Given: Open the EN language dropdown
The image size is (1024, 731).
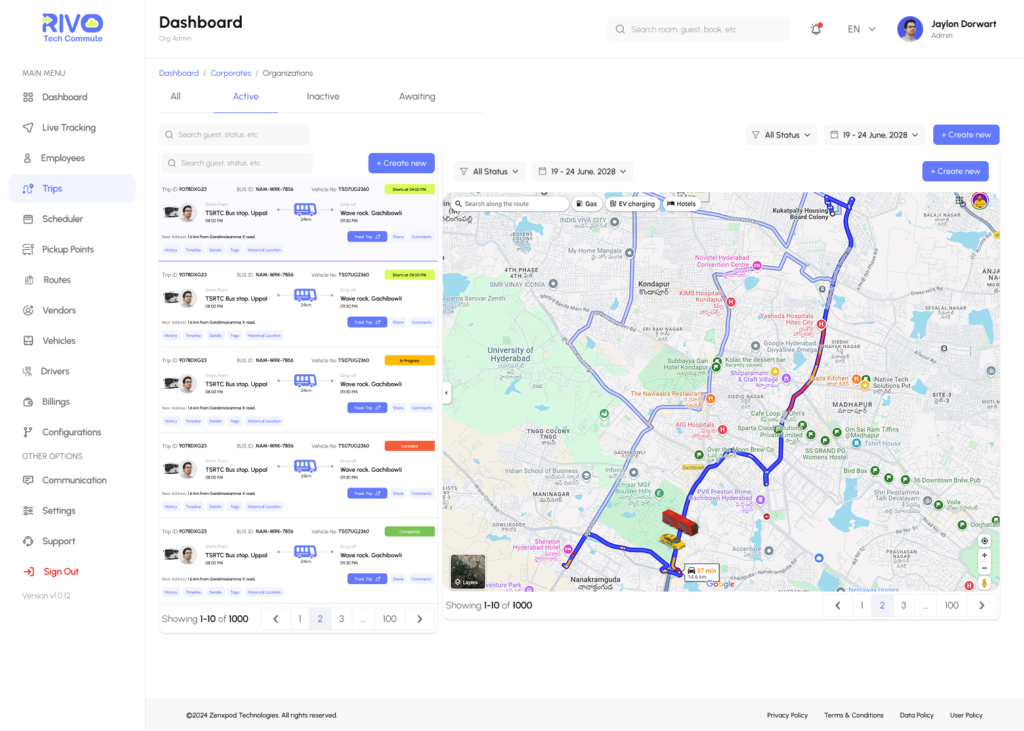Looking at the screenshot, I should [x=861, y=29].
